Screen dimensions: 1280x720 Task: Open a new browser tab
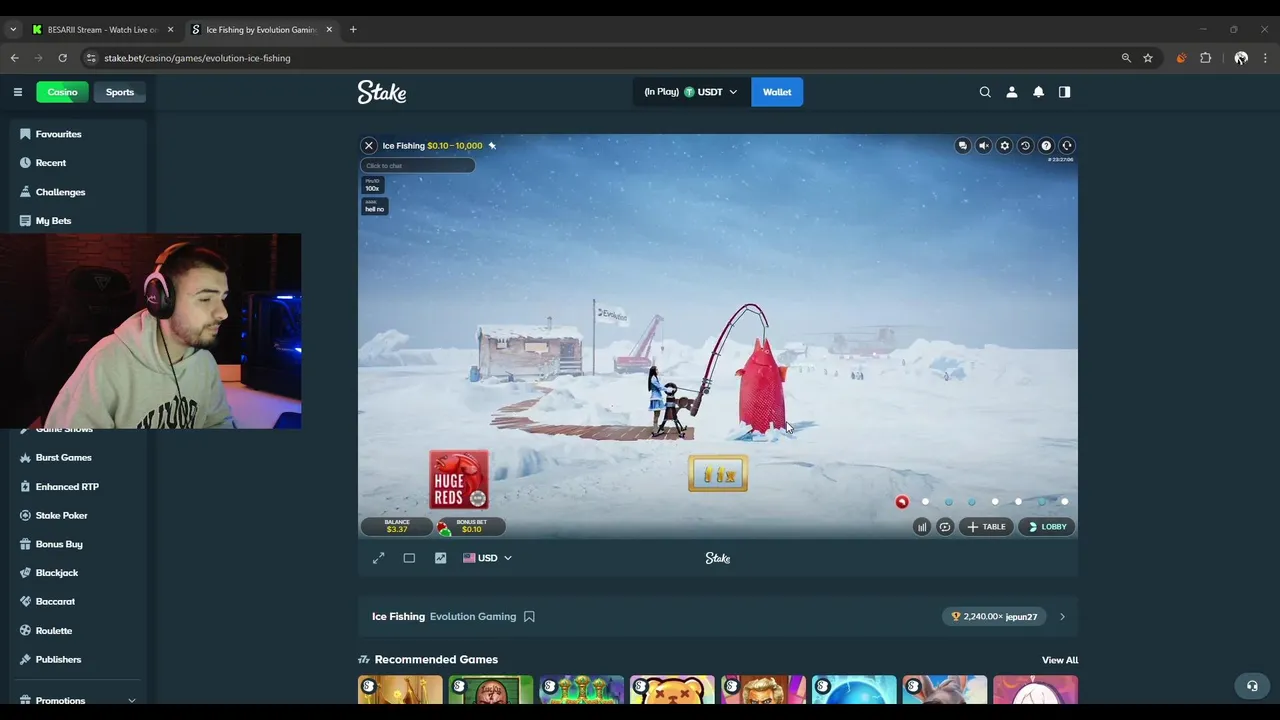(353, 30)
